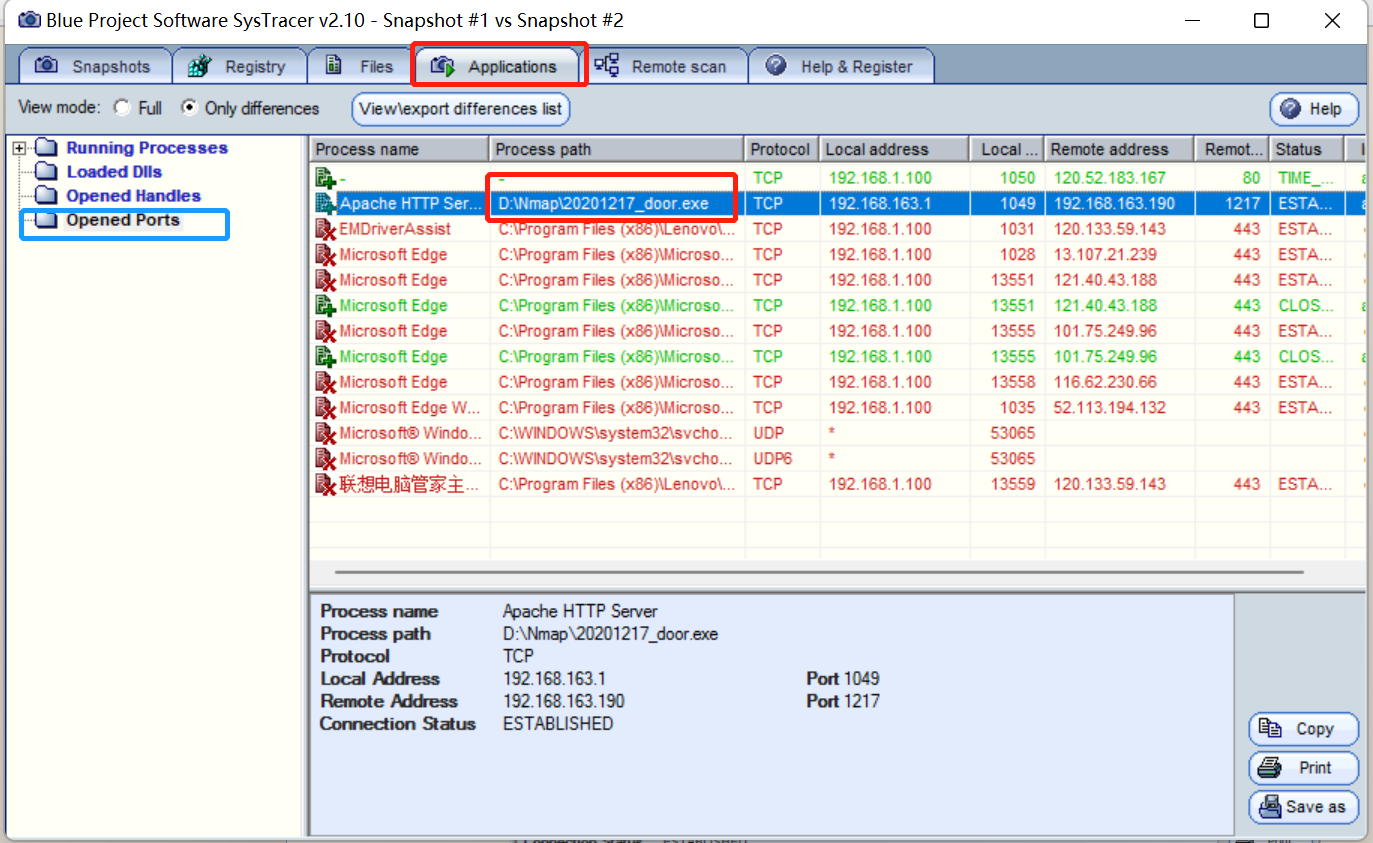
Task: Click the TIME_... status cell
Action: pyautogui.click(x=1305, y=178)
